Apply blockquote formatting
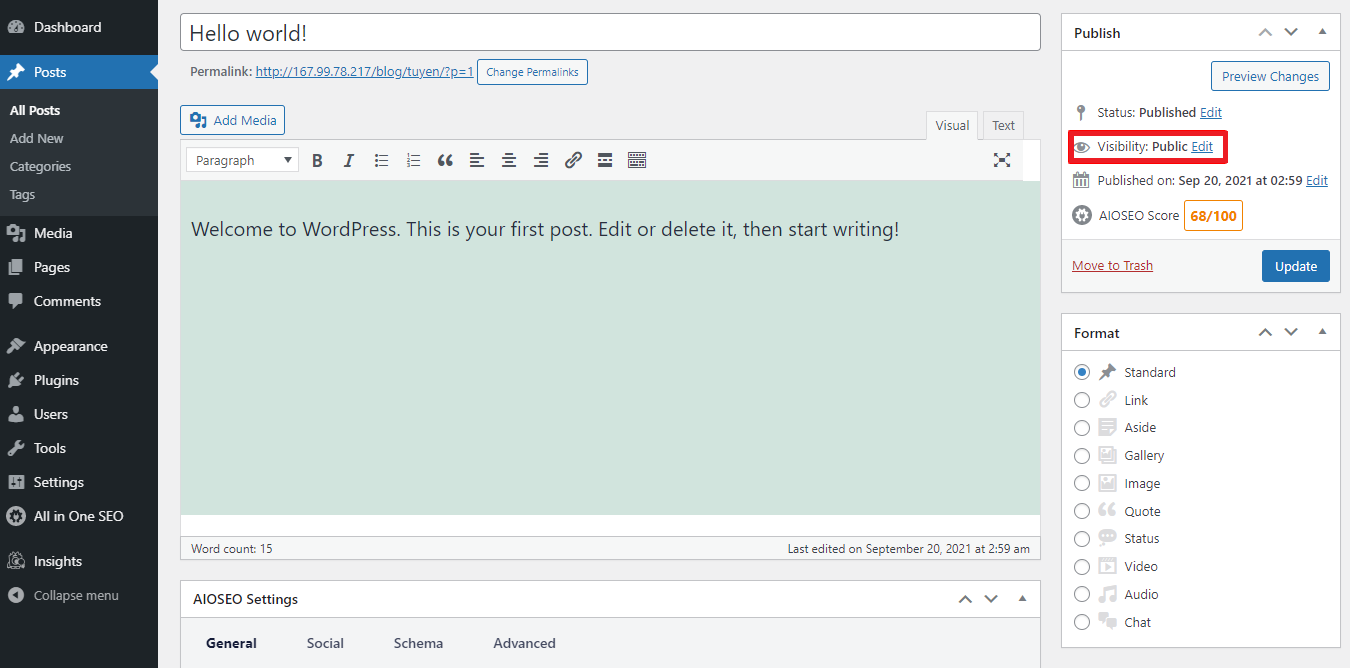The height and width of the screenshot is (668, 1350). tap(445, 160)
